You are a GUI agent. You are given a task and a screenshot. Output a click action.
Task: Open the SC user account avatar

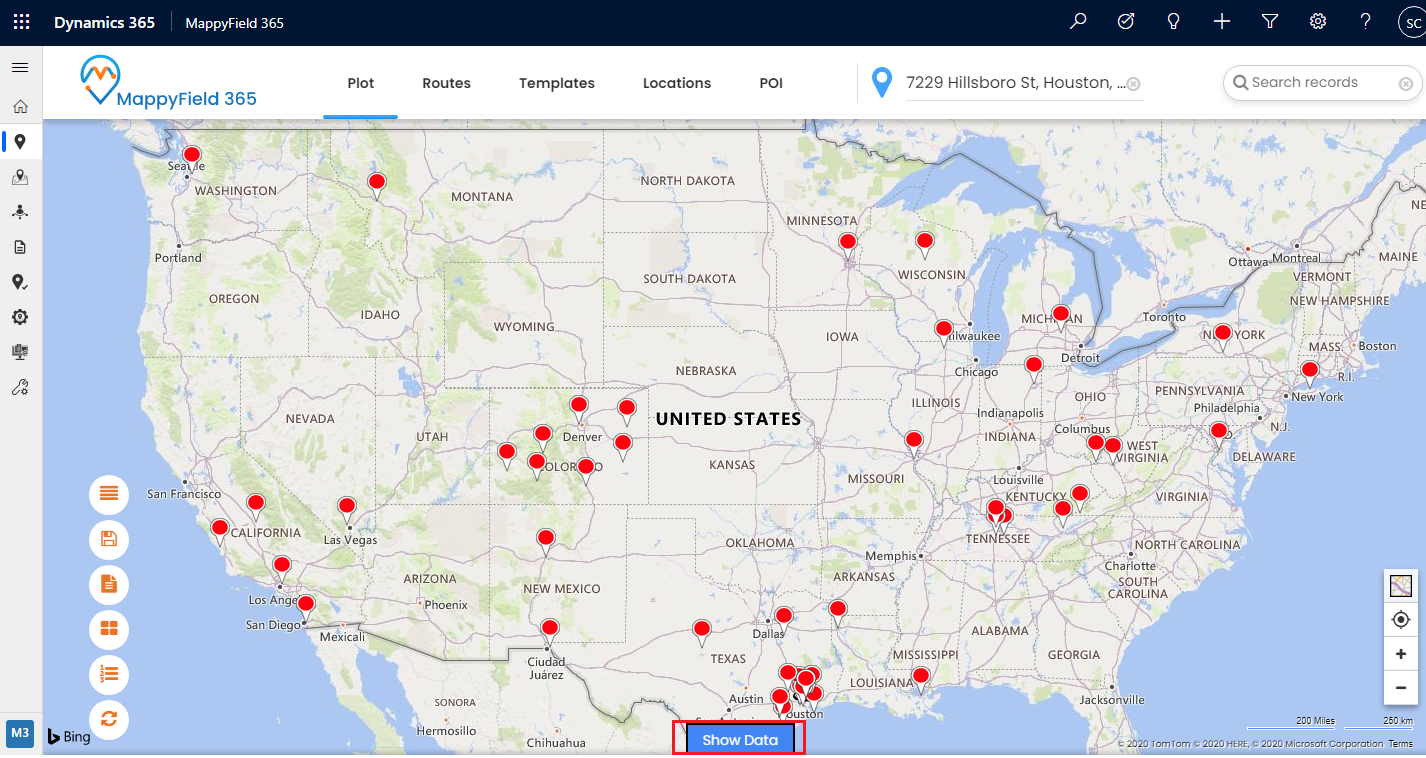tap(1412, 23)
